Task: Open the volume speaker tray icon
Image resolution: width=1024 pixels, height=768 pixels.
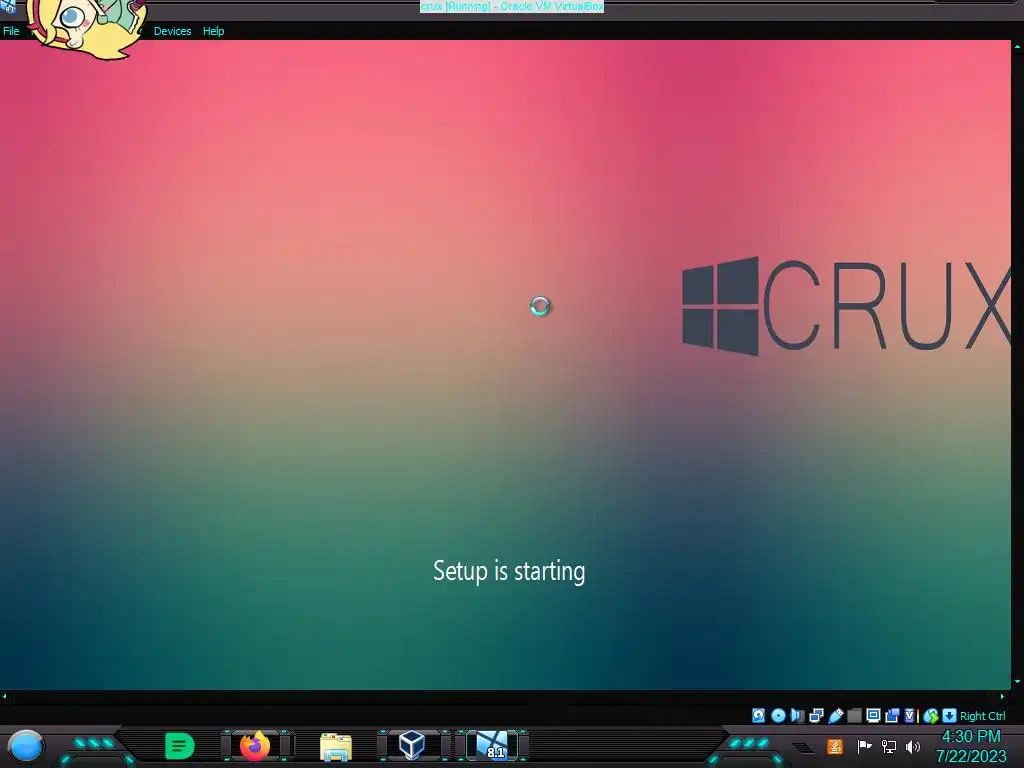Action: coord(913,746)
